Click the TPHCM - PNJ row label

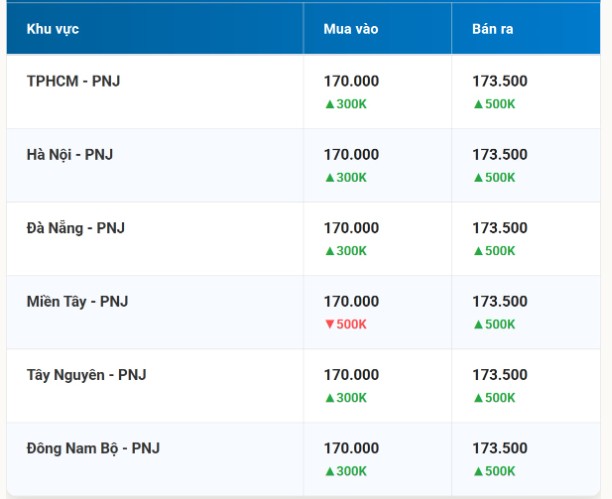73,81
